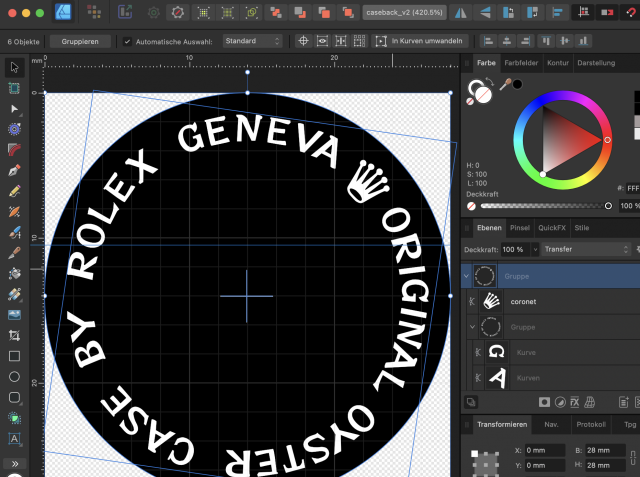The width and height of the screenshot is (640, 477).
Task: Select the Pen tool
Action: pyautogui.click(x=14, y=171)
